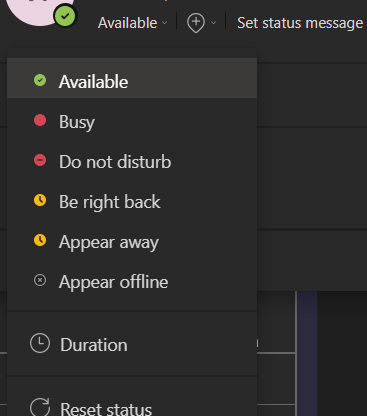Click the Reset status circular arrow icon
367x416 pixels.
(40, 407)
